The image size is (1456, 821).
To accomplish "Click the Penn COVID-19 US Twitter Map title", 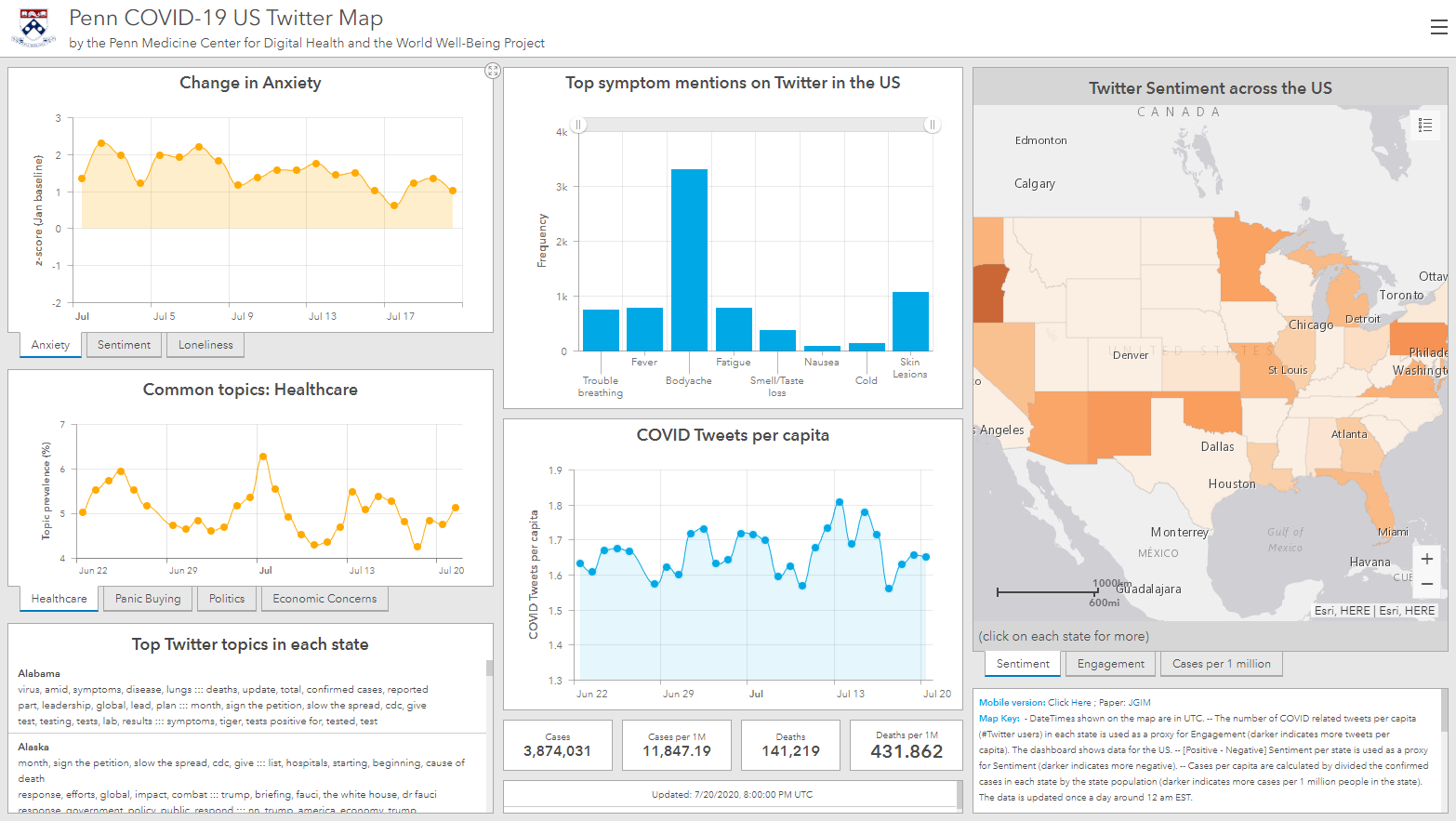I will (x=226, y=18).
